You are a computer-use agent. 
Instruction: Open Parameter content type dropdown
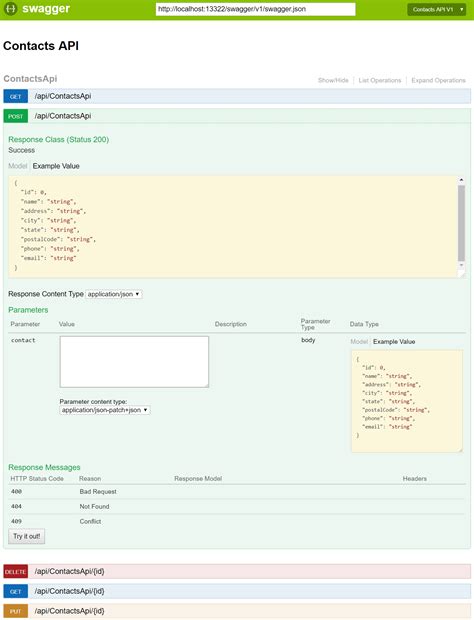coord(105,410)
